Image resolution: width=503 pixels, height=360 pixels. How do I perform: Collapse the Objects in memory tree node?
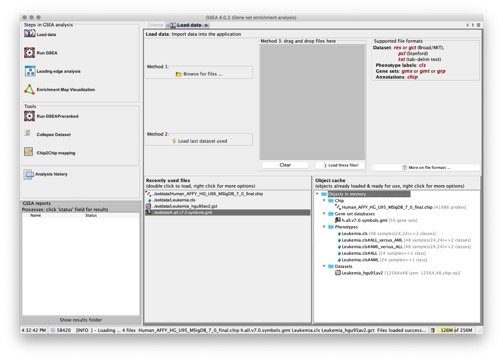(317, 194)
